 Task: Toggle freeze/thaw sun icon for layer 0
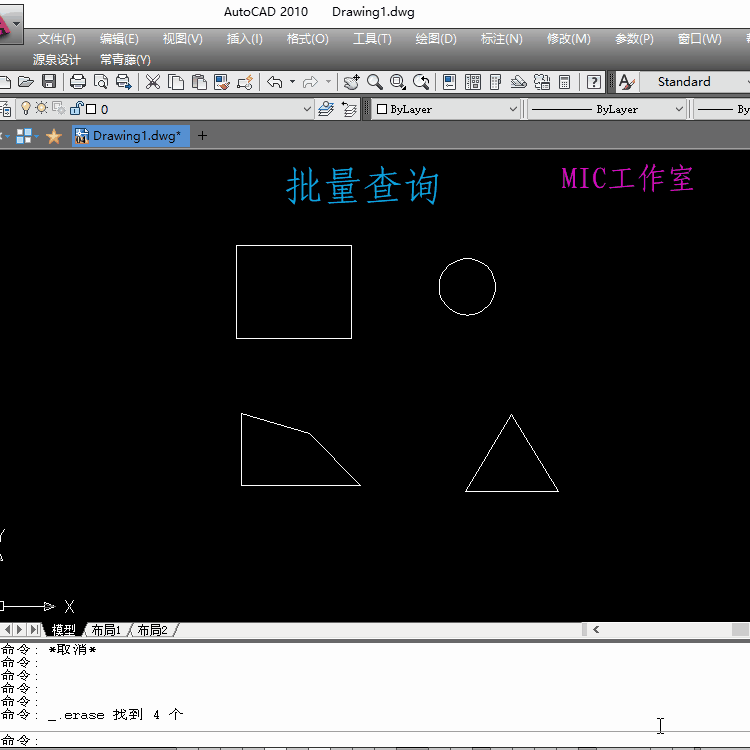coord(42,108)
